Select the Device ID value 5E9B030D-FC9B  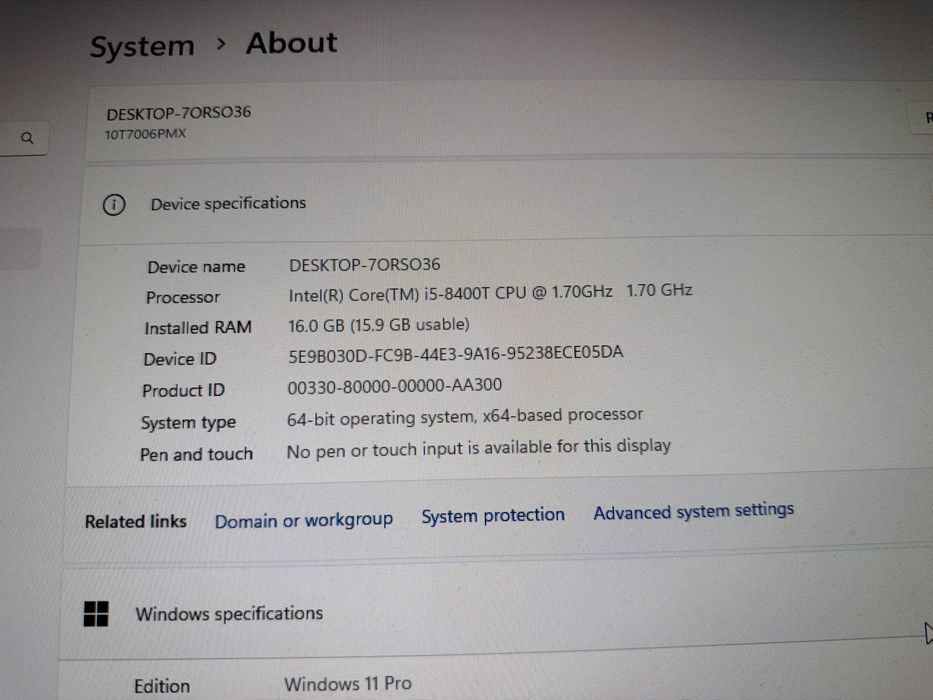[x=455, y=354]
